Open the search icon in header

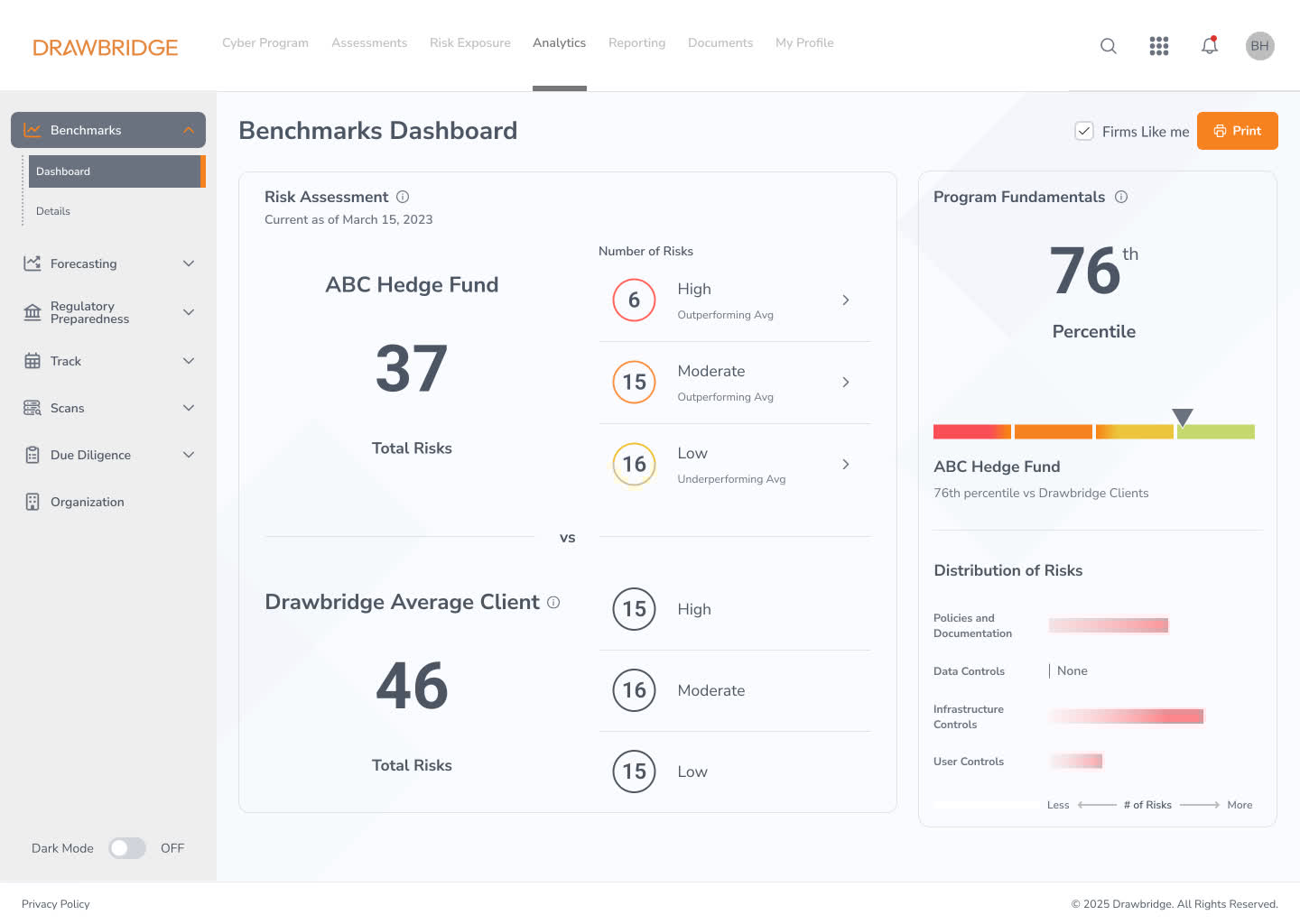(x=1109, y=46)
